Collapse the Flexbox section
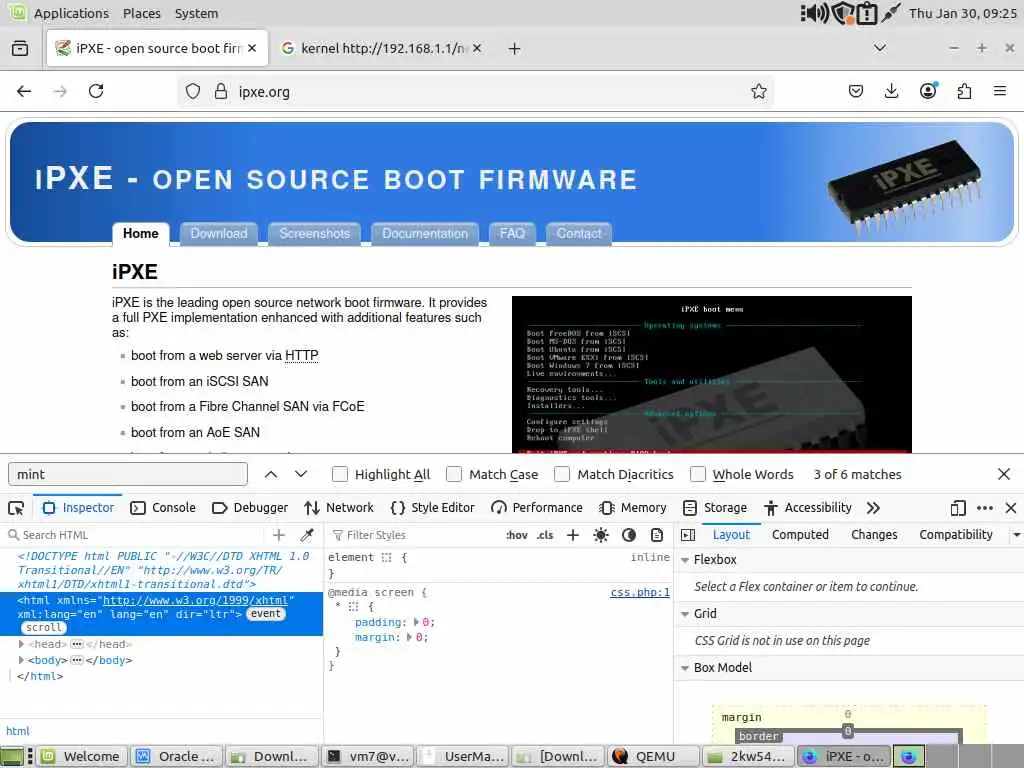The height and width of the screenshot is (768, 1024). pos(685,560)
